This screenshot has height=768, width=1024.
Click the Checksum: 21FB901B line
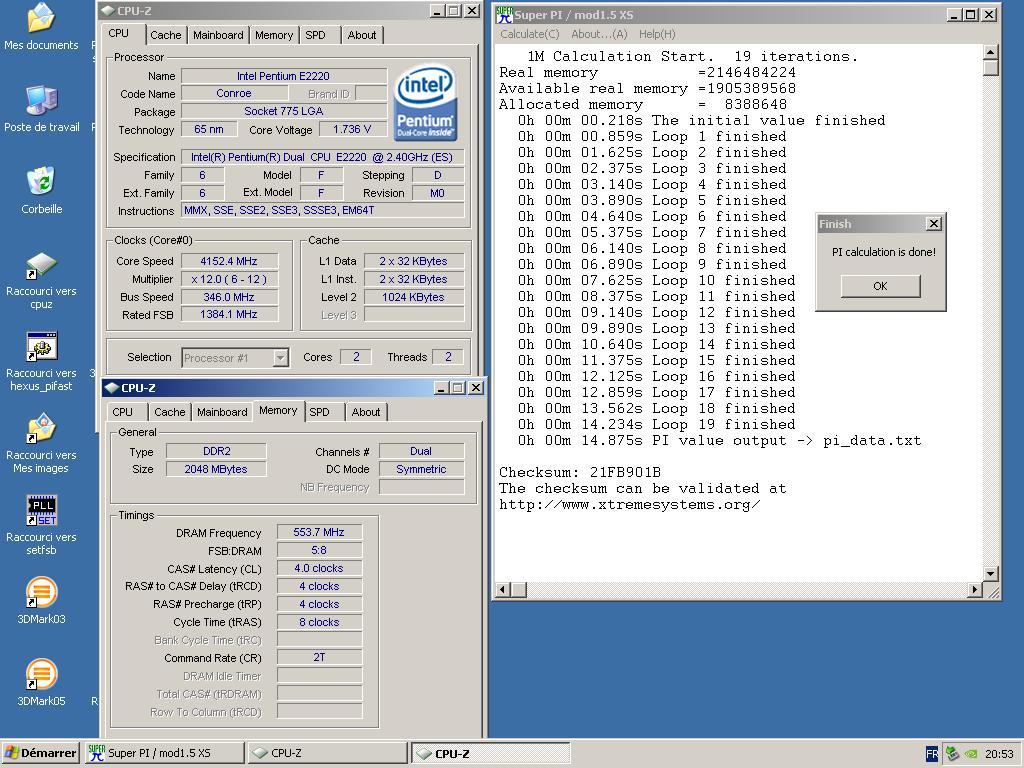point(580,472)
